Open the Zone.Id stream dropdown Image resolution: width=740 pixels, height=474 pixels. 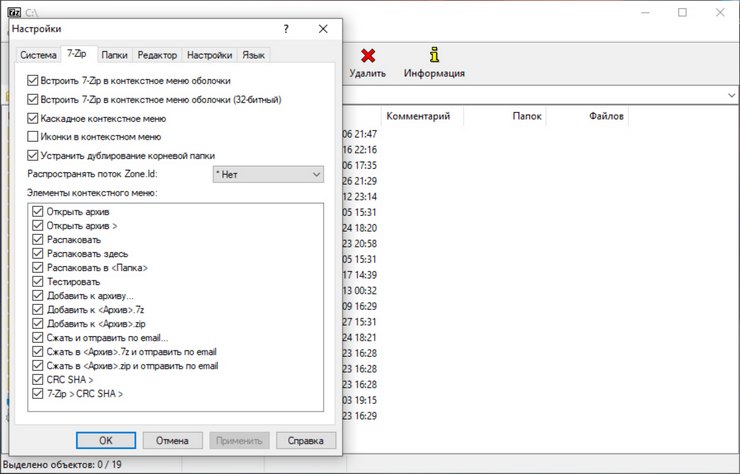(x=267, y=175)
